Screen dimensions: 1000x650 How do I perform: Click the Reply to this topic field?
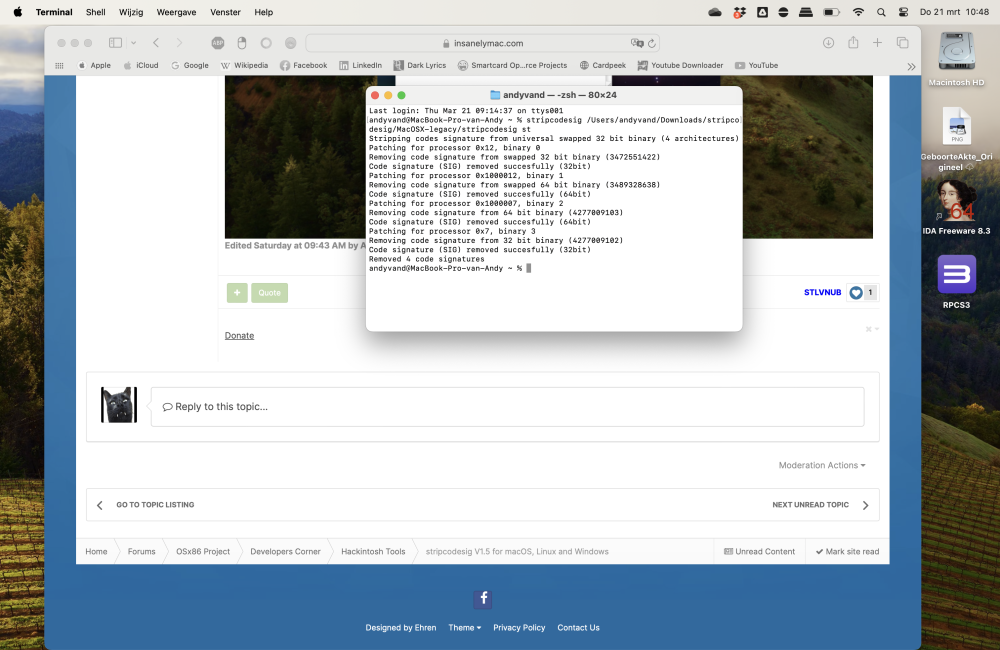(x=508, y=406)
